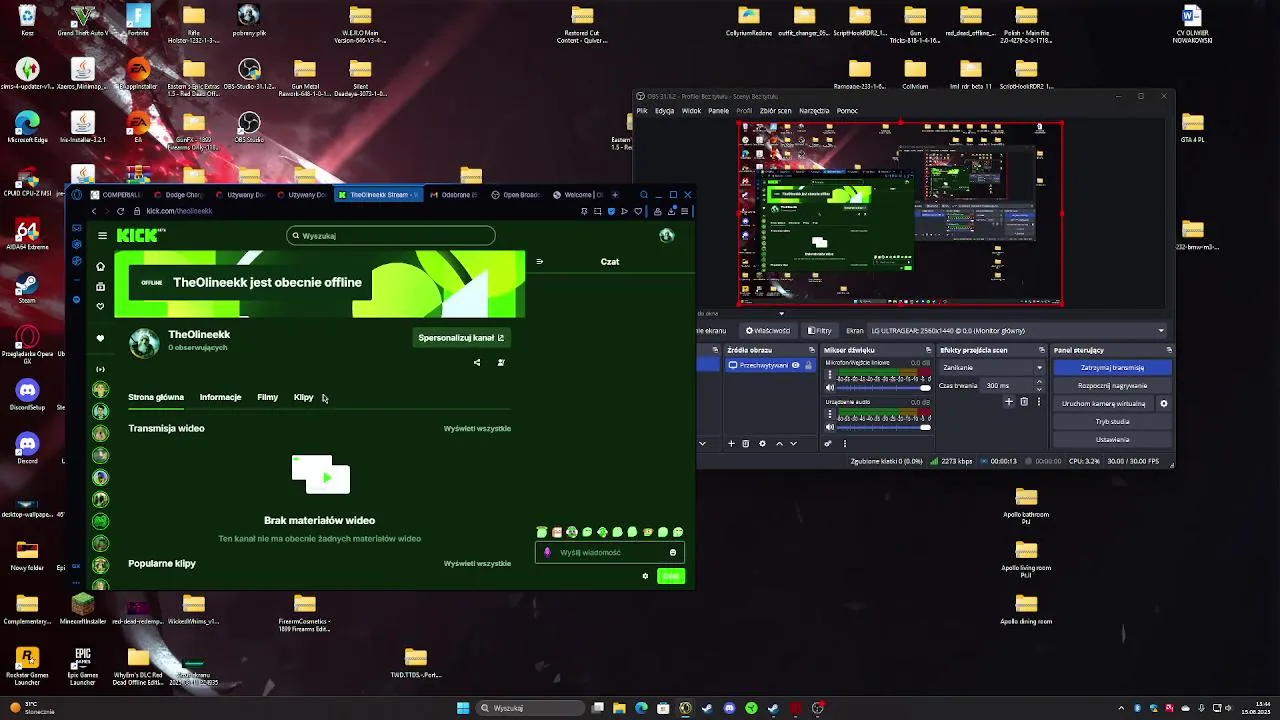Click Wyślij wiadomość chat input
1280x720 pixels.
[610, 552]
